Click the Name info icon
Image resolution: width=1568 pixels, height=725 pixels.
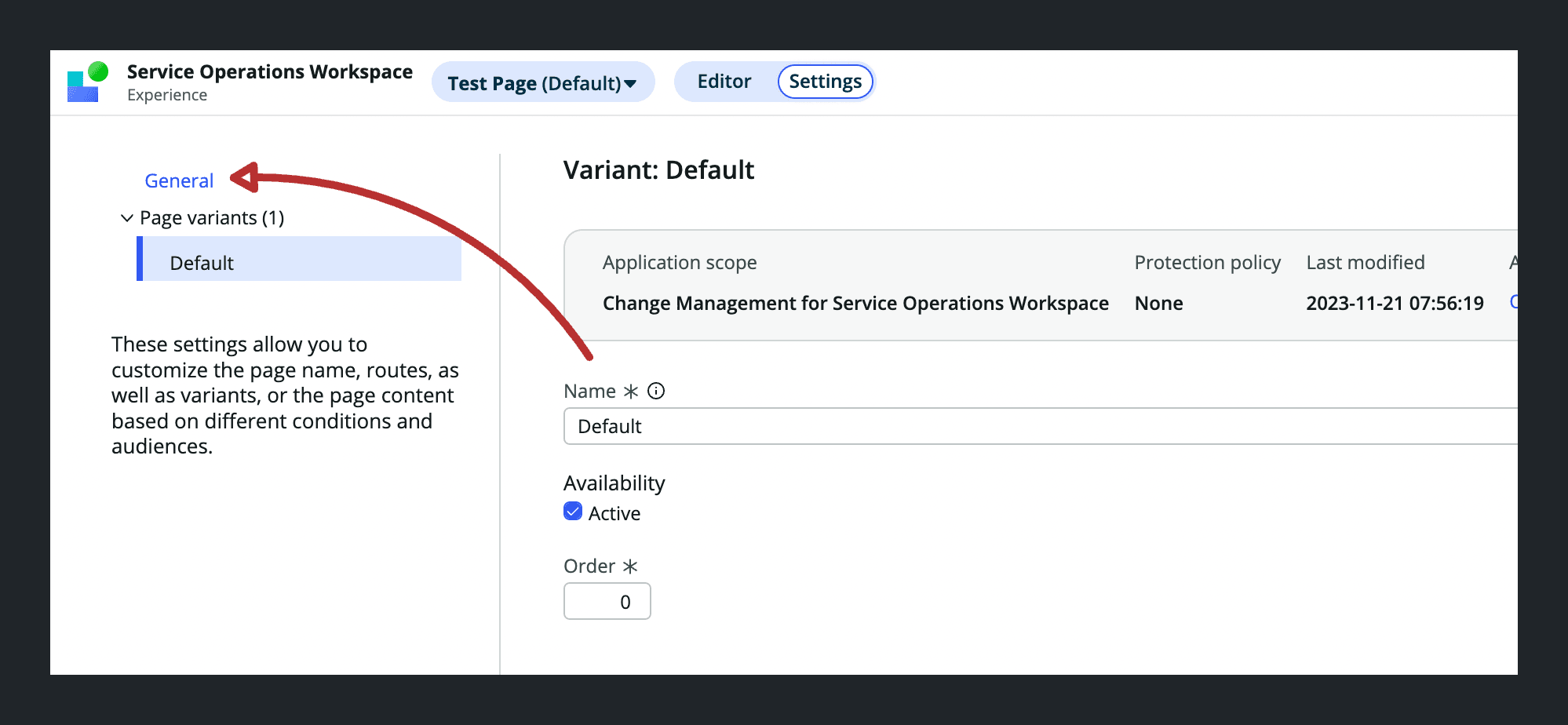point(656,391)
